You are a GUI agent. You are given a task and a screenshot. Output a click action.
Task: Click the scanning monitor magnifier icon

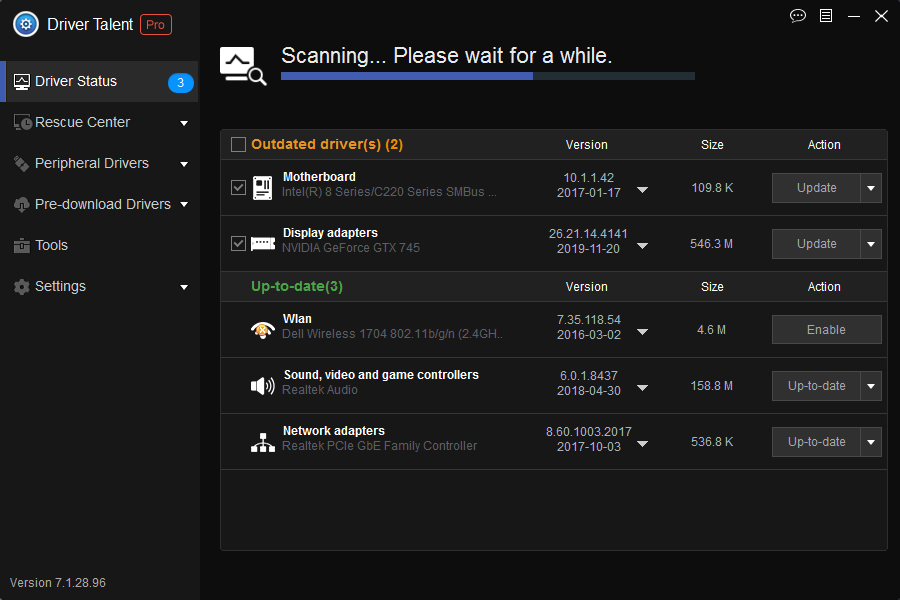(243, 66)
